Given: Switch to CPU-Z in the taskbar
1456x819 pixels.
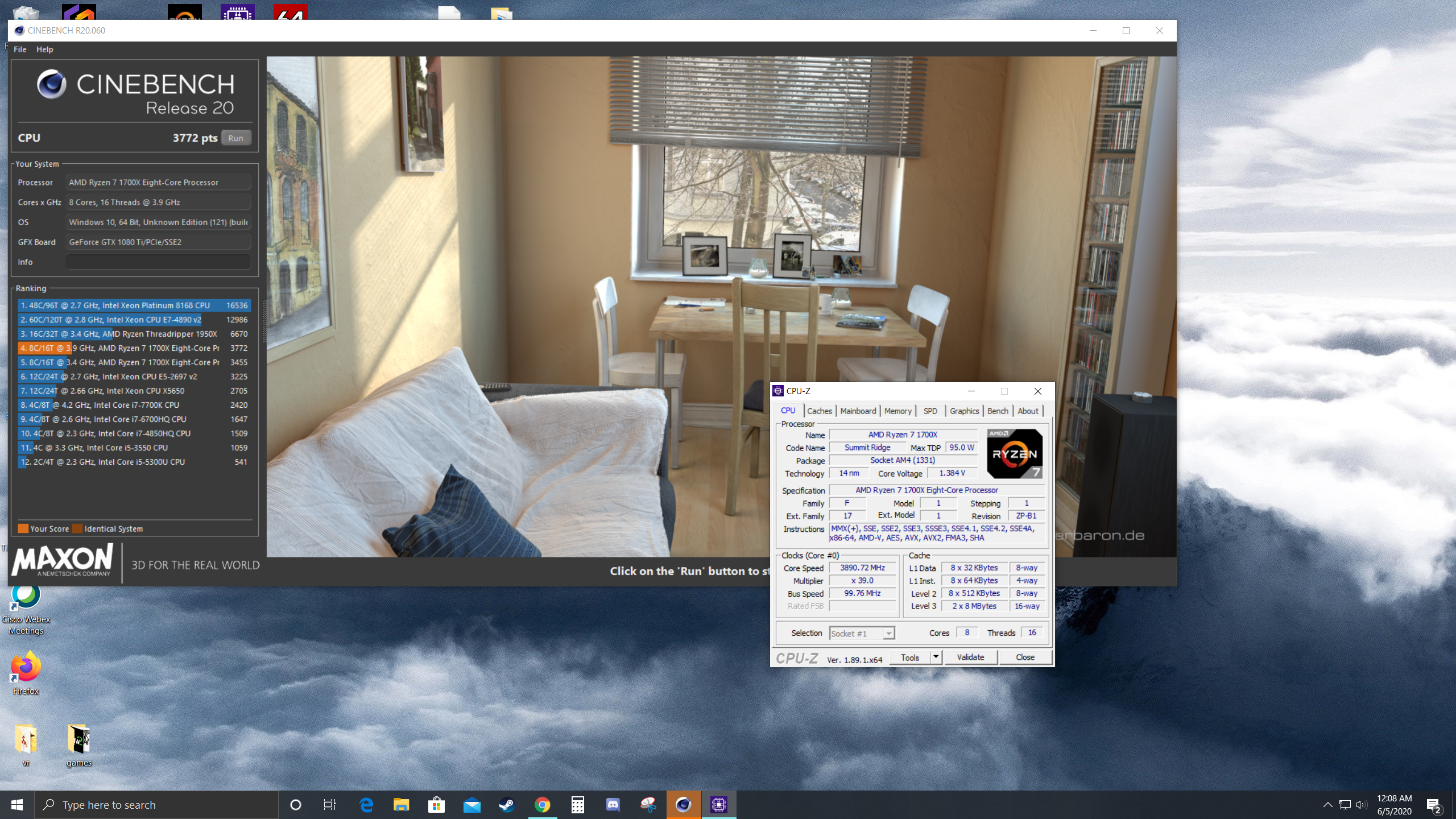Looking at the screenshot, I should tap(719, 805).
